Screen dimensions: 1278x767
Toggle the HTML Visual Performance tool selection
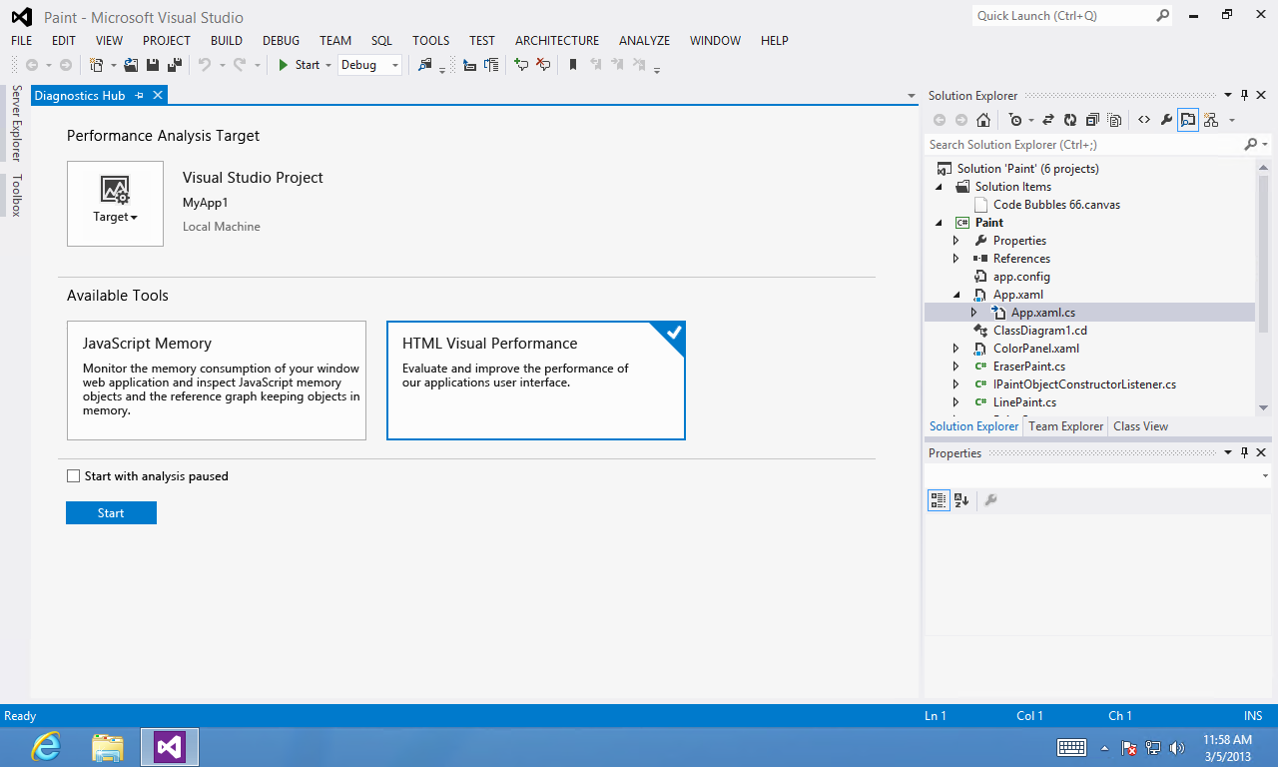536,380
